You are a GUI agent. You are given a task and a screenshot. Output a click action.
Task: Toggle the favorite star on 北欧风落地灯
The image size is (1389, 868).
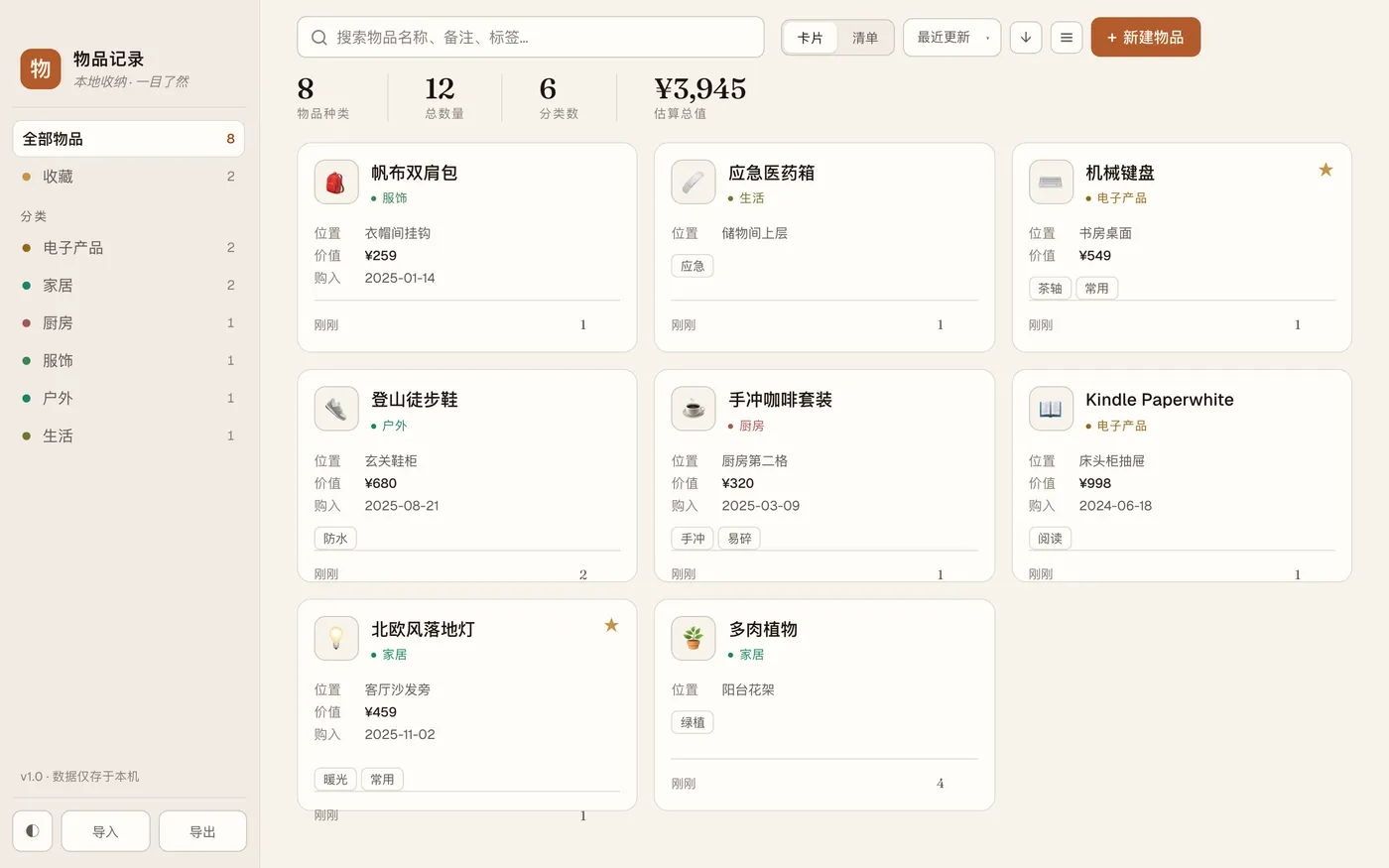[x=611, y=625]
